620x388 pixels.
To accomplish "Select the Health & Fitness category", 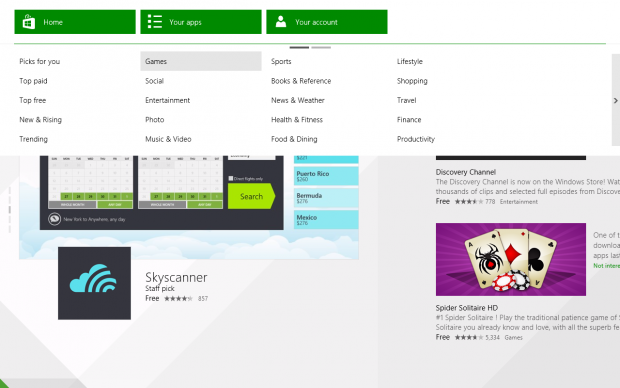I will pyautogui.click(x=297, y=119).
